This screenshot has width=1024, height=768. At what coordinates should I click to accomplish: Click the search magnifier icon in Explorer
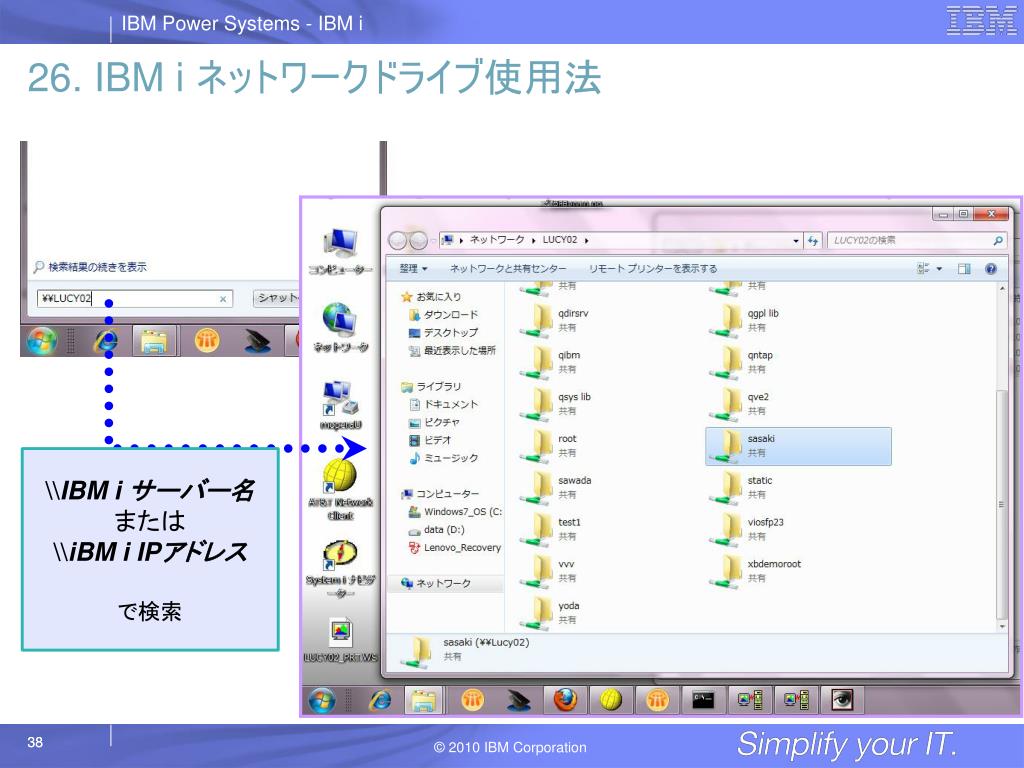coord(997,241)
